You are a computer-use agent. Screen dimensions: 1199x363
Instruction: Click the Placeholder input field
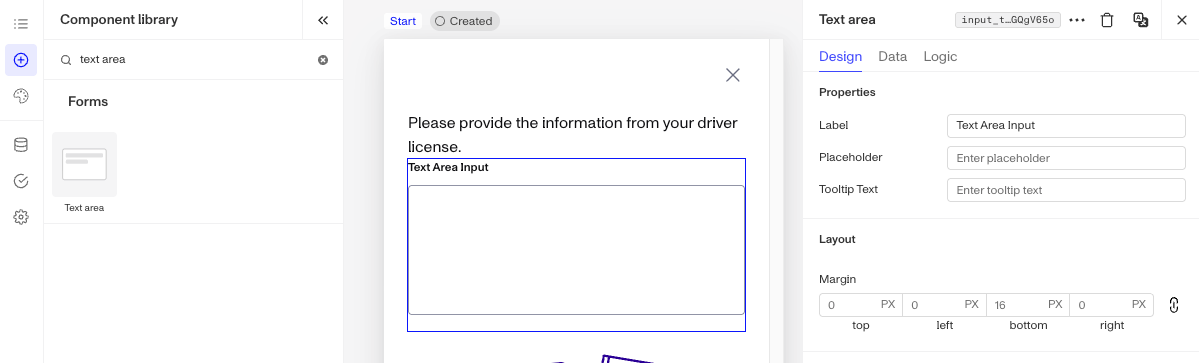(1066, 158)
